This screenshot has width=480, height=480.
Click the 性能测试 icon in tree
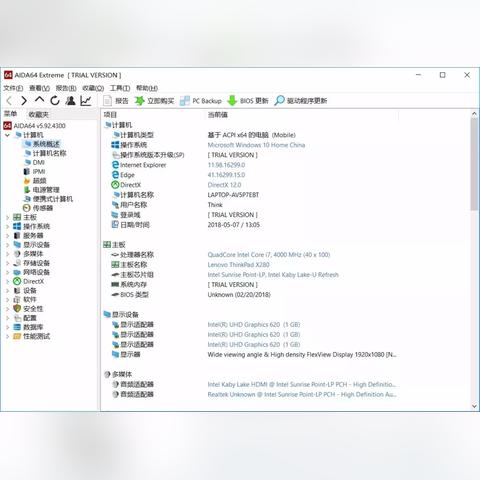pos(17,336)
